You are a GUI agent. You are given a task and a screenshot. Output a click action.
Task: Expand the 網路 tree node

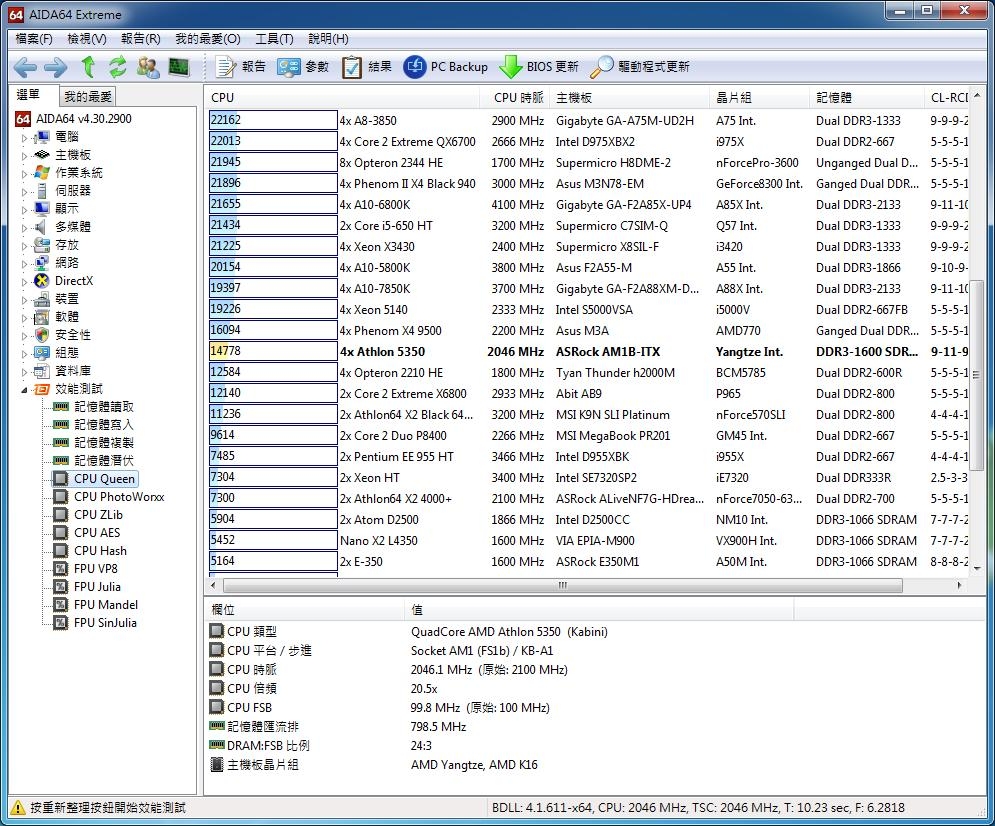coord(24,263)
